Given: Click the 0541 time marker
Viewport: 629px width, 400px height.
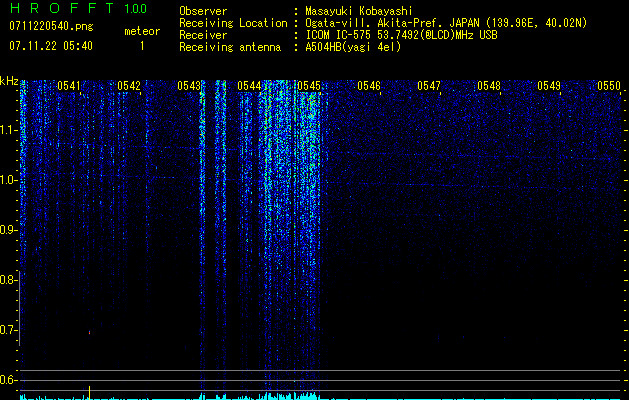Looking at the screenshot, I should pos(69,86).
